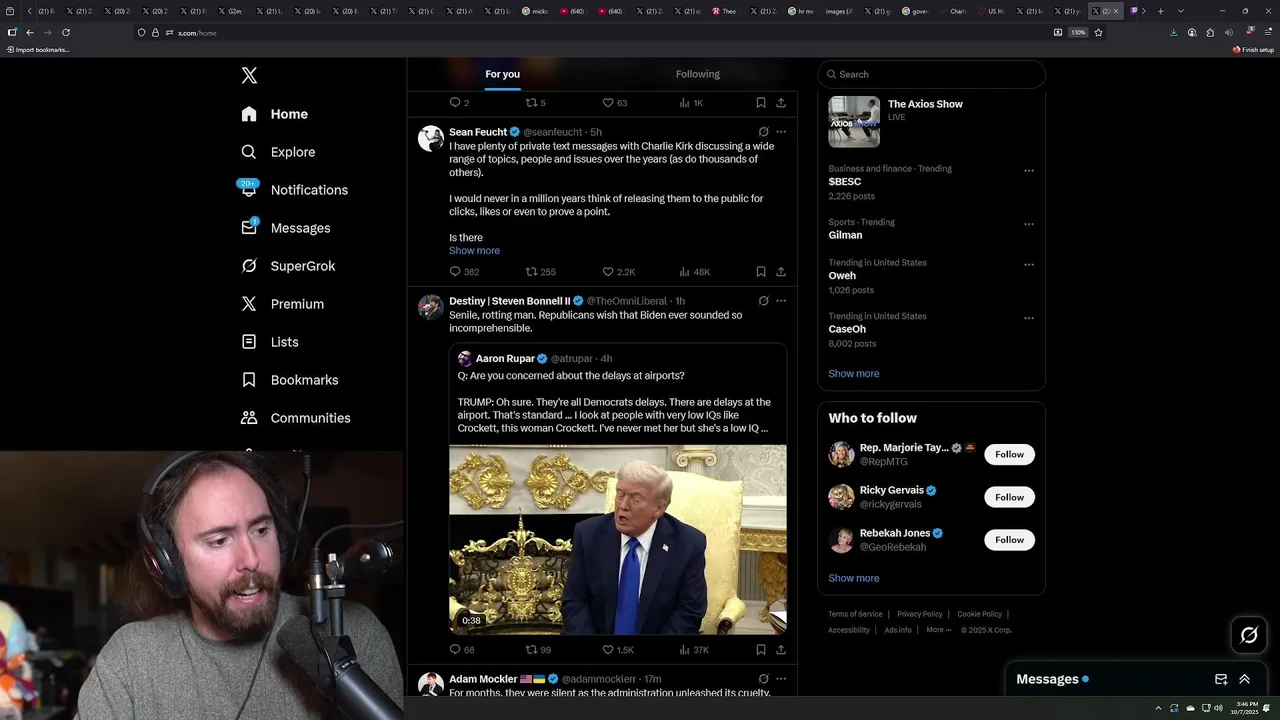The image size is (1280, 720).
Task: Like Sean Feucht's post
Action: tap(618, 272)
